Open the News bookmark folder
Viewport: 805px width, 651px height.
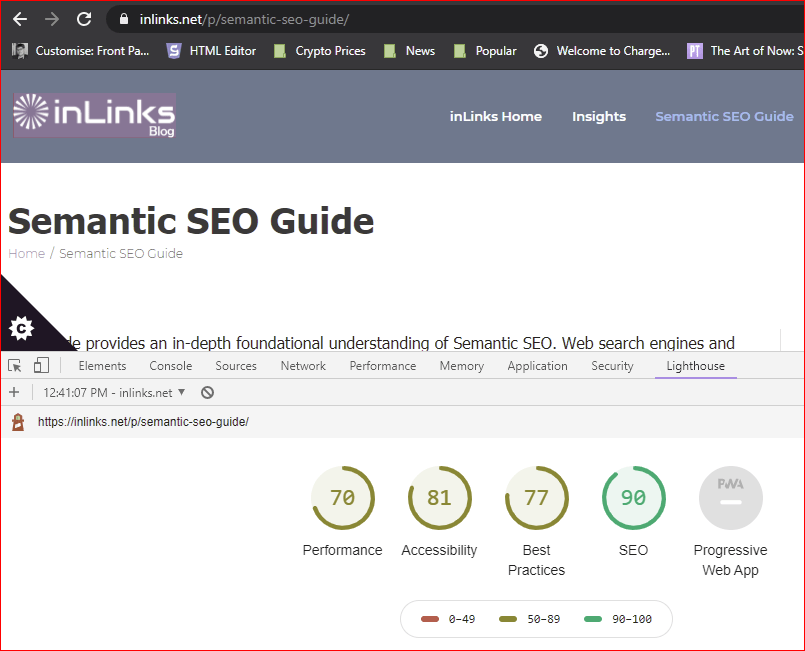click(x=410, y=51)
